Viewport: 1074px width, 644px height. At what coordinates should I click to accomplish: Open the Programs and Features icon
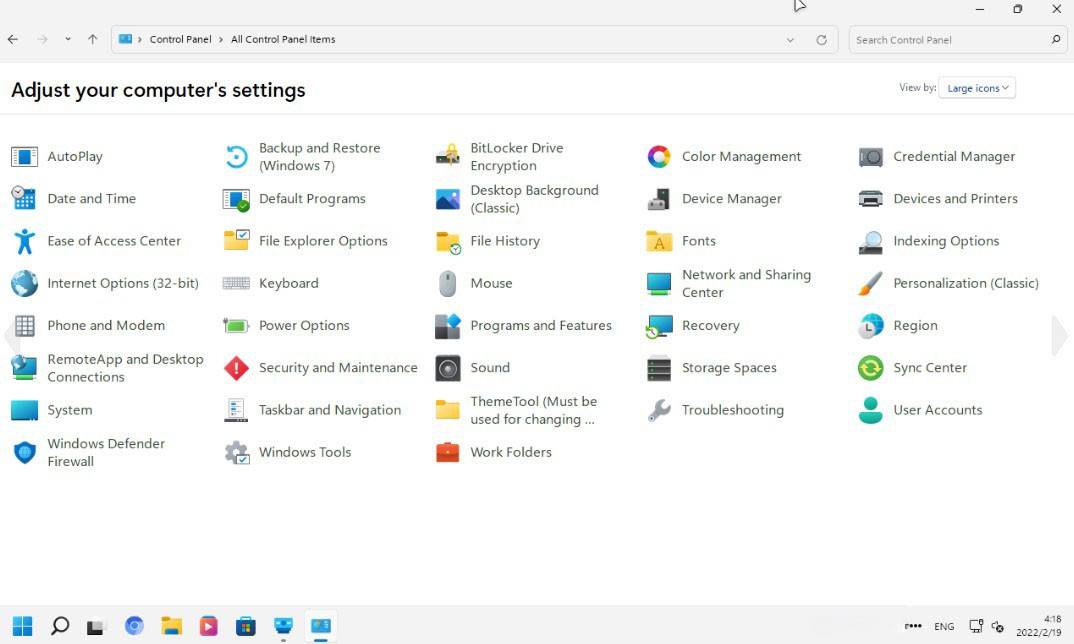click(x=448, y=326)
